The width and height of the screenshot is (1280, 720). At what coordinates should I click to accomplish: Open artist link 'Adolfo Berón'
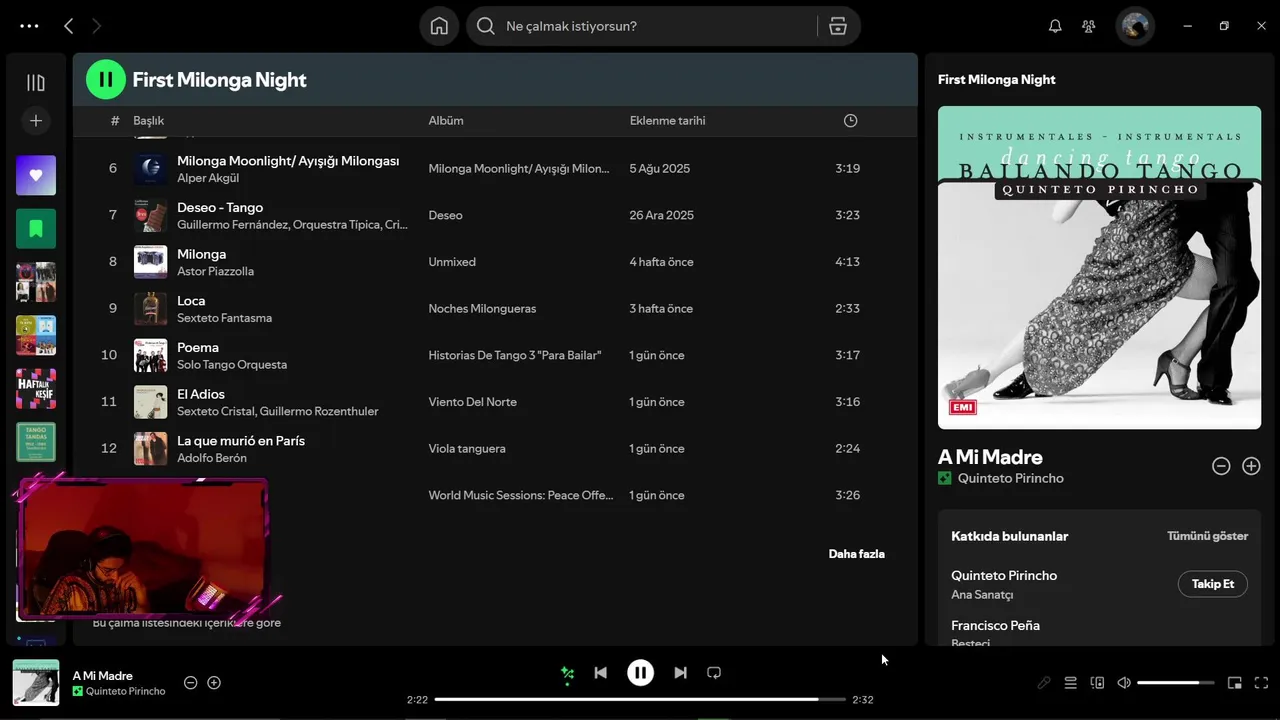point(212,459)
